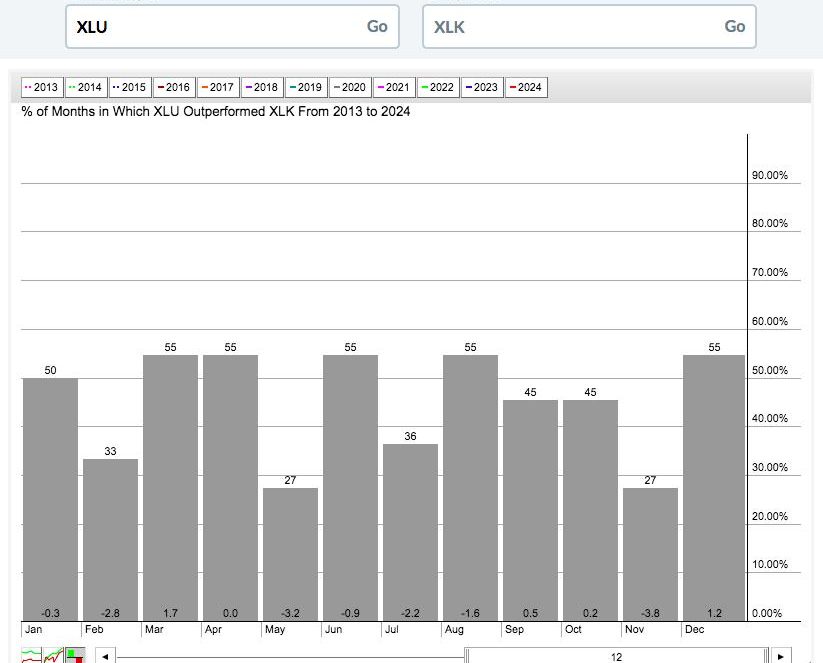Toggle the 2018 year legend button
823x663 pixels.
click(262, 87)
